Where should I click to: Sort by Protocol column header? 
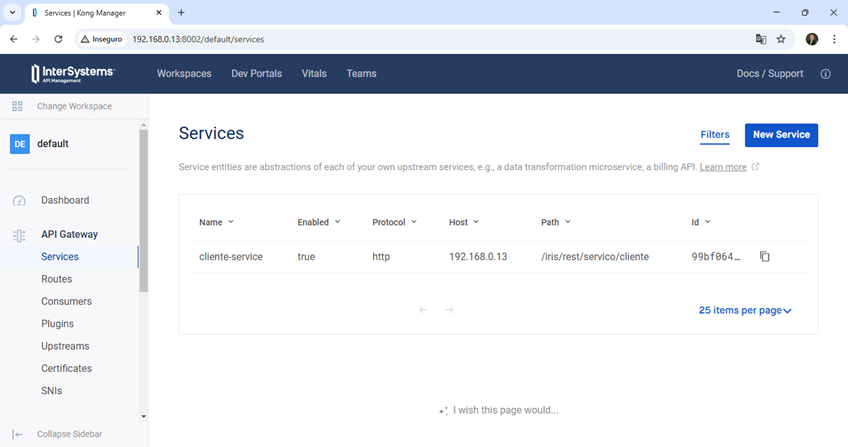point(394,222)
